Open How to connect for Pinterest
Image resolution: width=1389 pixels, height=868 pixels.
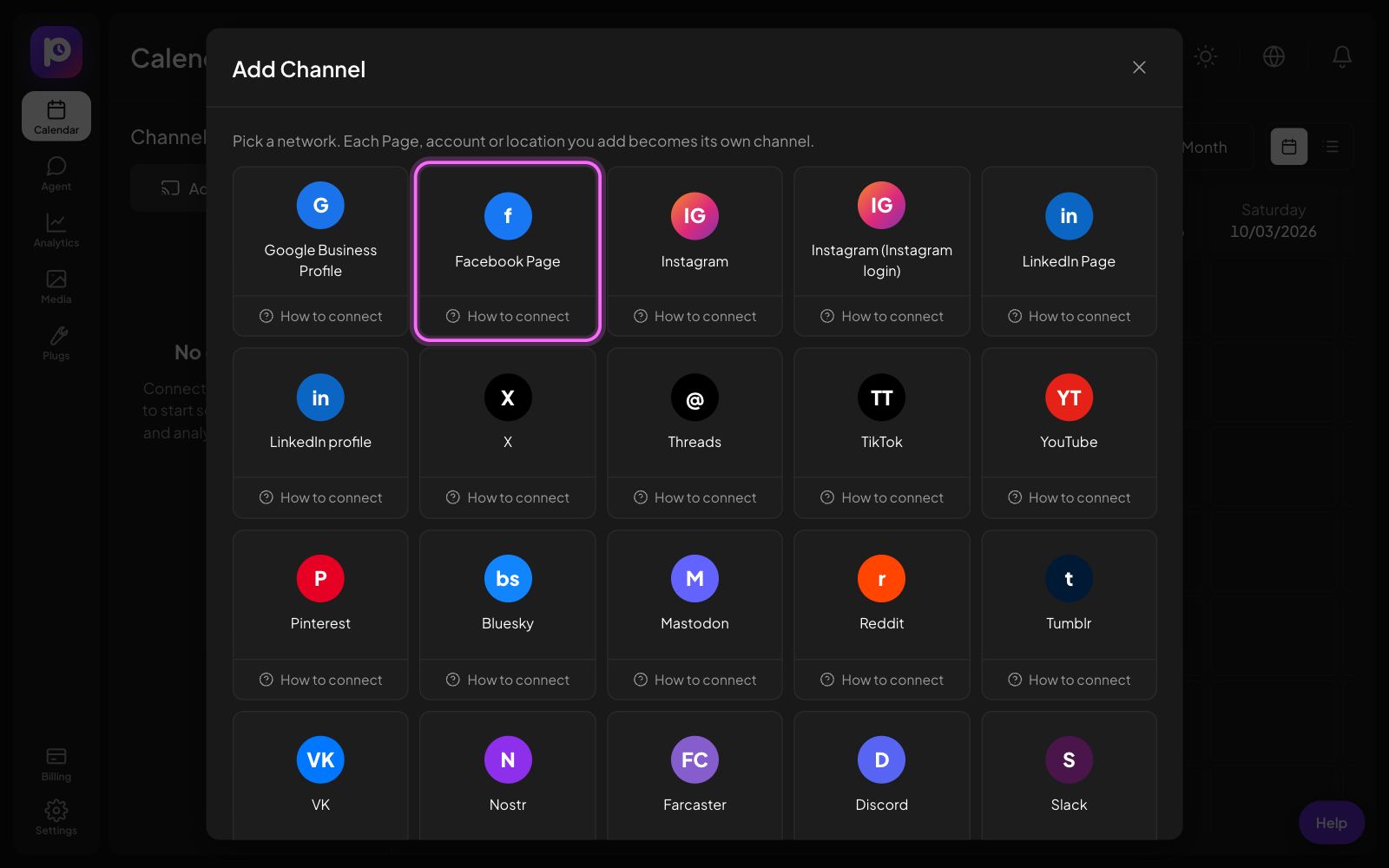coord(320,680)
